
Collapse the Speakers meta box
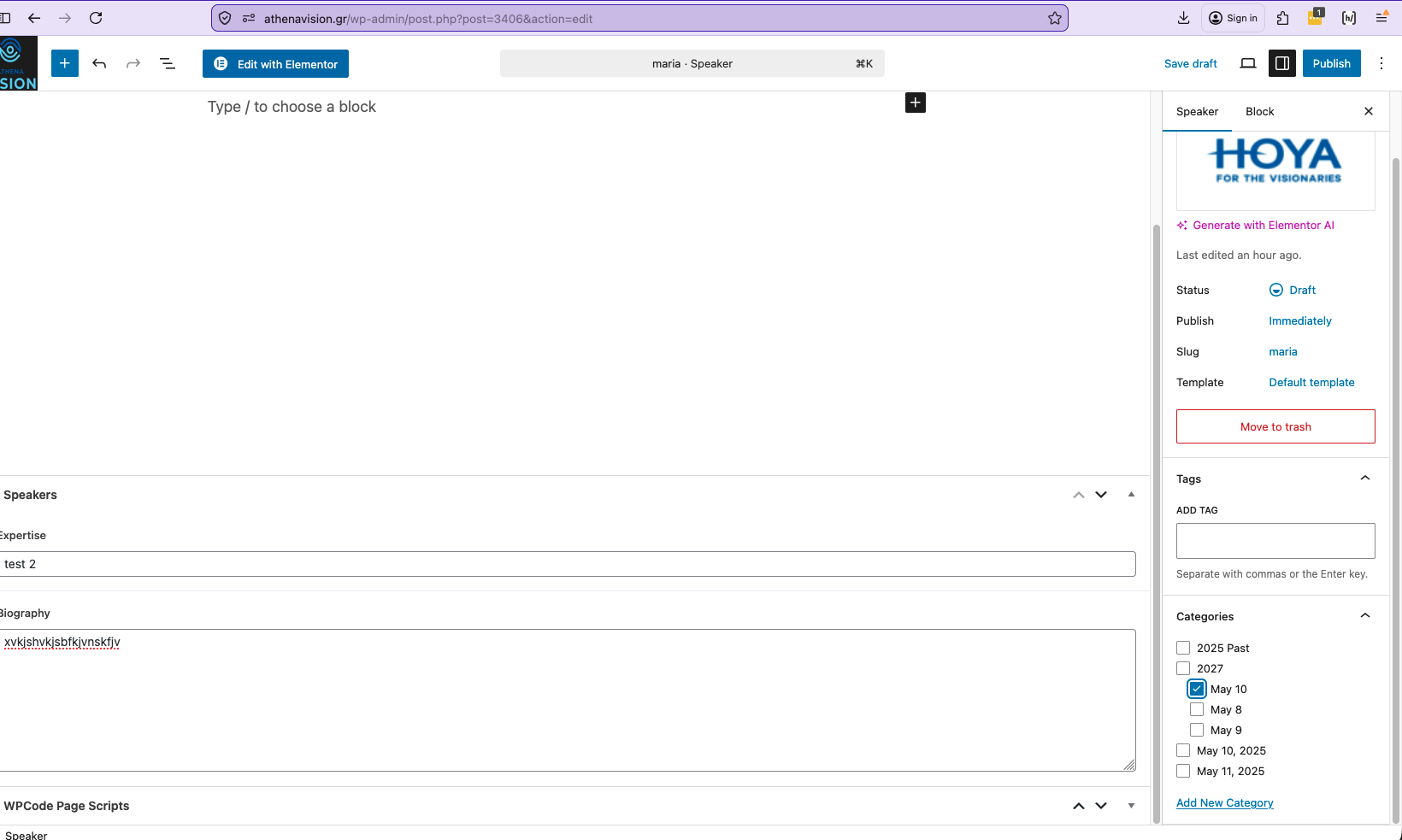click(x=1131, y=495)
